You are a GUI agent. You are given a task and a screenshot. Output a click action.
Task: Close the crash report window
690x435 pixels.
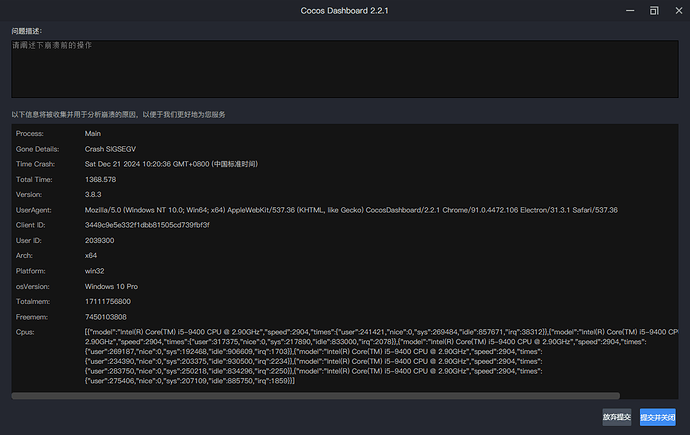(x=677, y=10)
